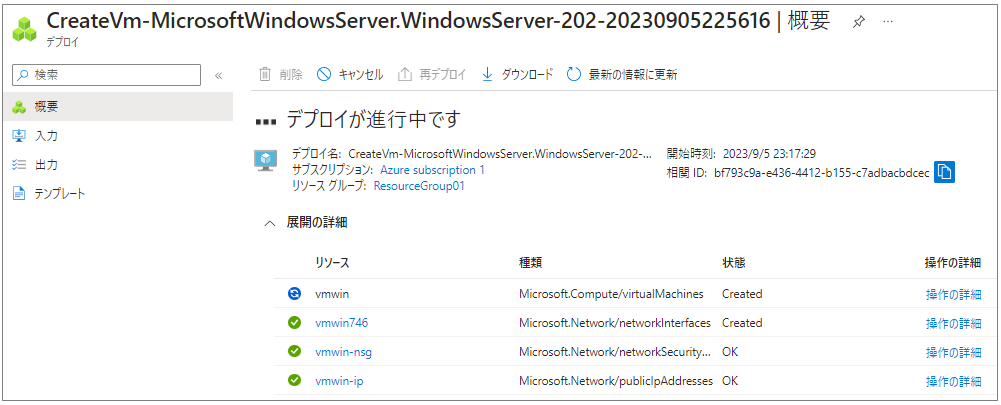
Task: Click the redeploy upload icon
Action: [x=405, y=74]
